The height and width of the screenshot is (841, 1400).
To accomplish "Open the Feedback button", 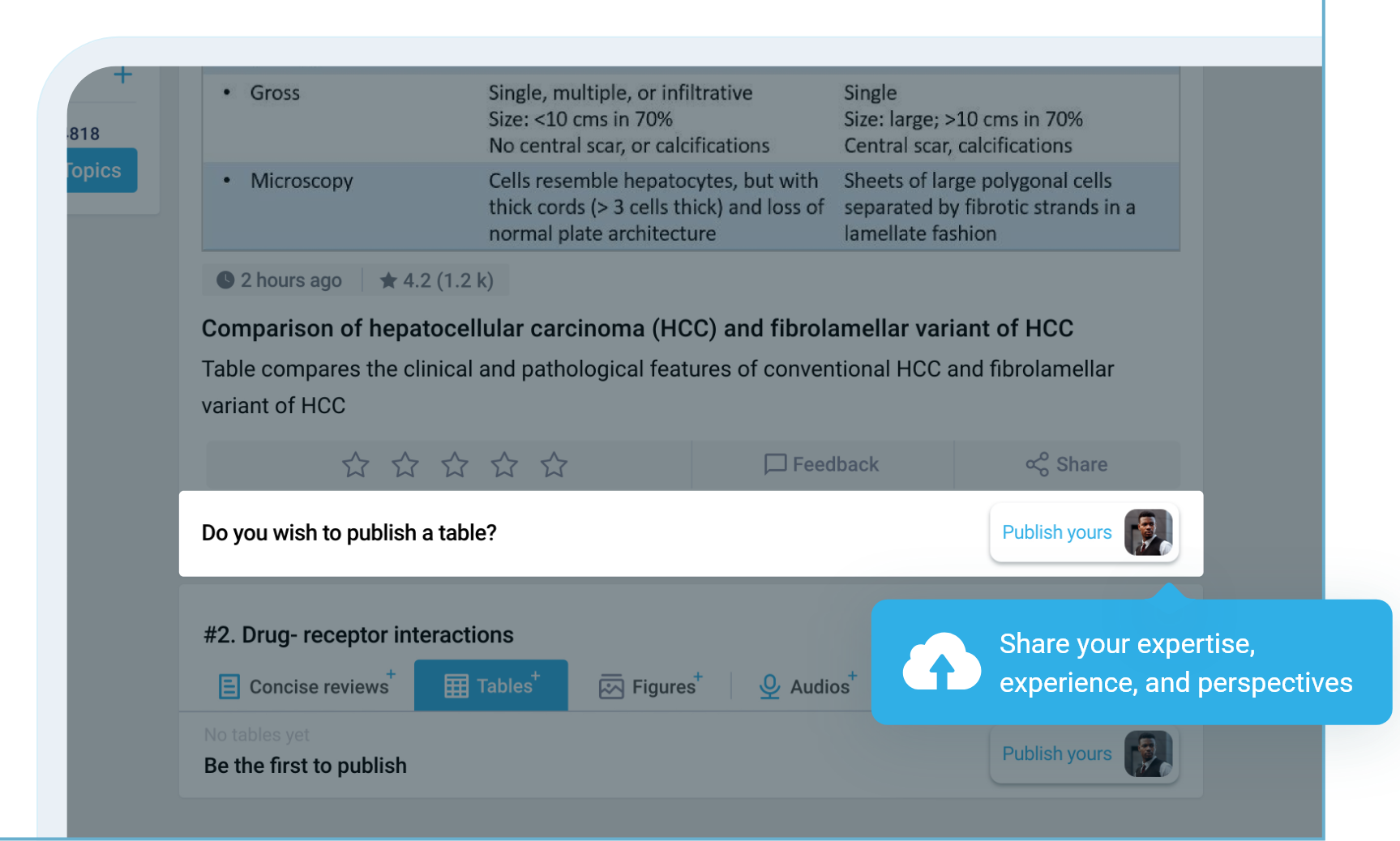I will [x=821, y=464].
